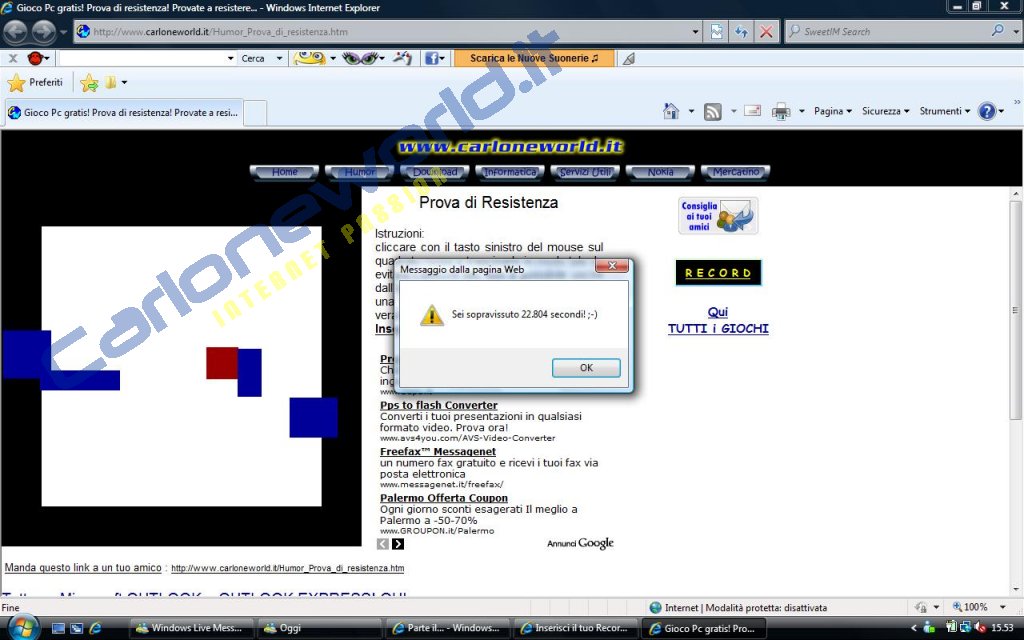The width and height of the screenshot is (1024, 640).
Task: Open the Humor site navigation tab
Action: click(x=360, y=172)
